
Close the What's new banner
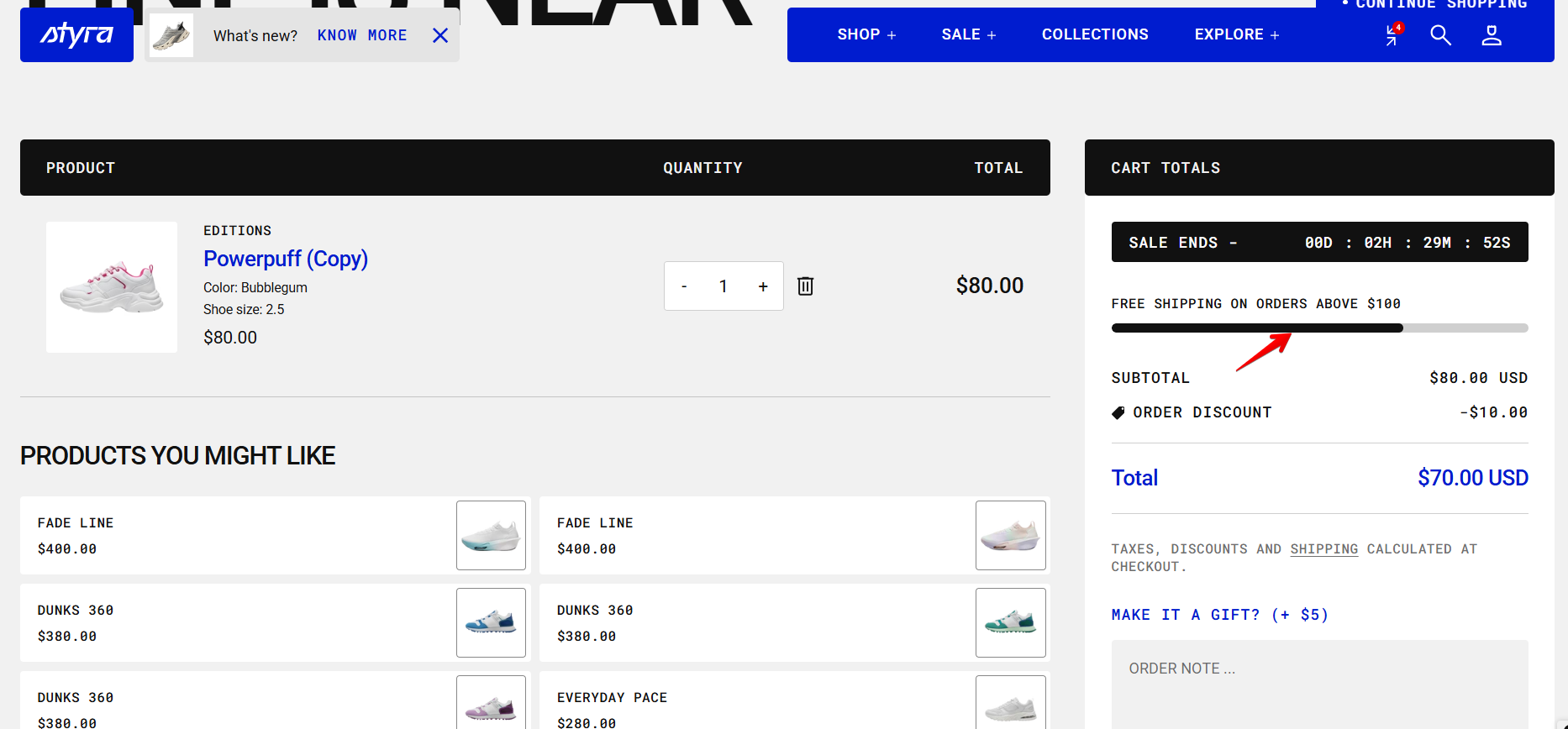click(x=440, y=35)
